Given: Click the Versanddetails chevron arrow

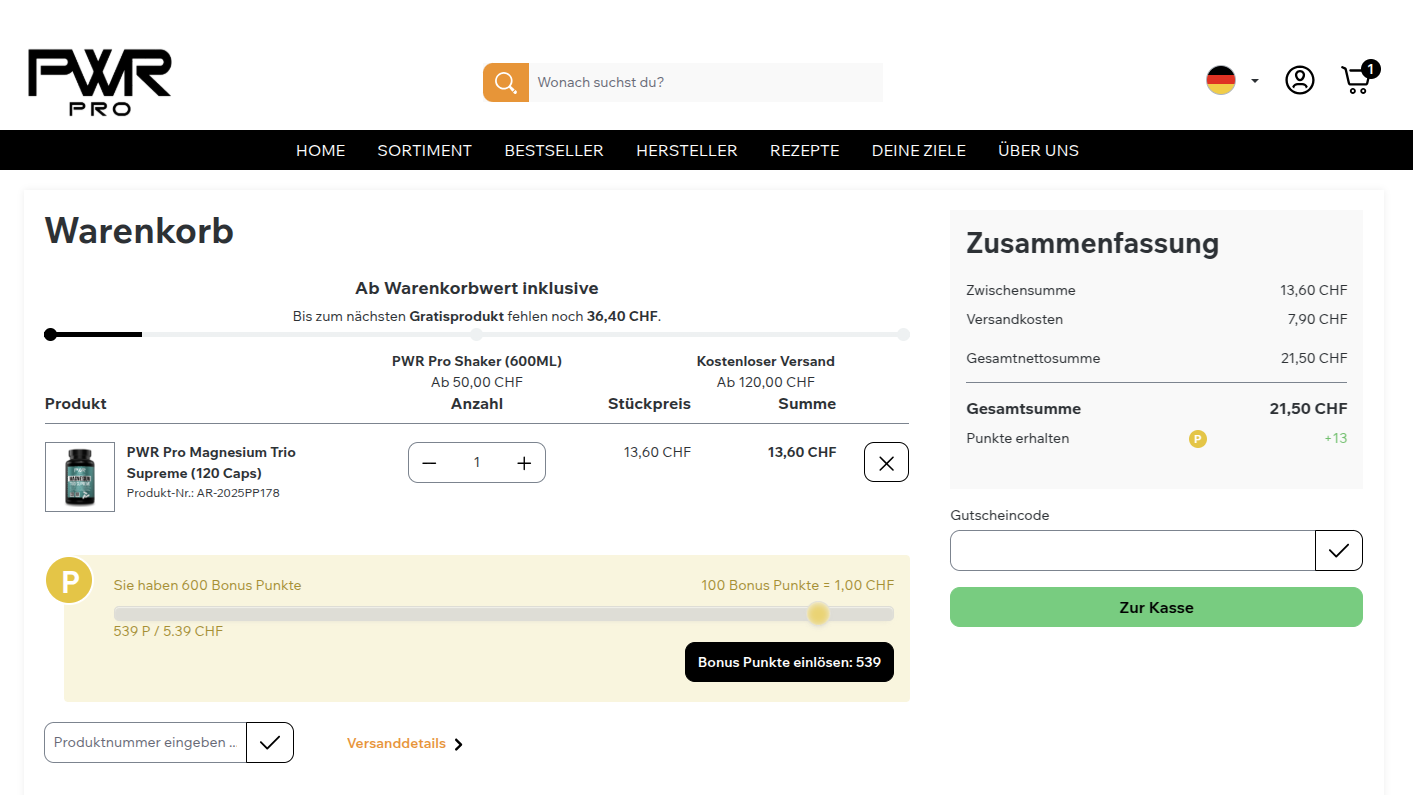Looking at the screenshot, I should coord(459,744).
